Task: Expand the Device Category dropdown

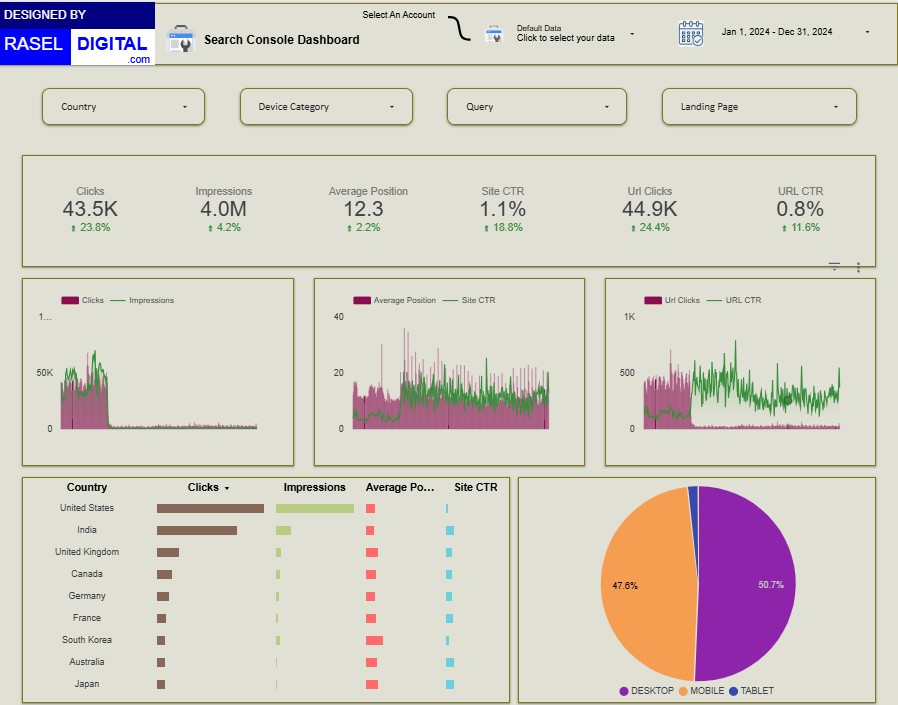Action: click(x=326, y=107)
